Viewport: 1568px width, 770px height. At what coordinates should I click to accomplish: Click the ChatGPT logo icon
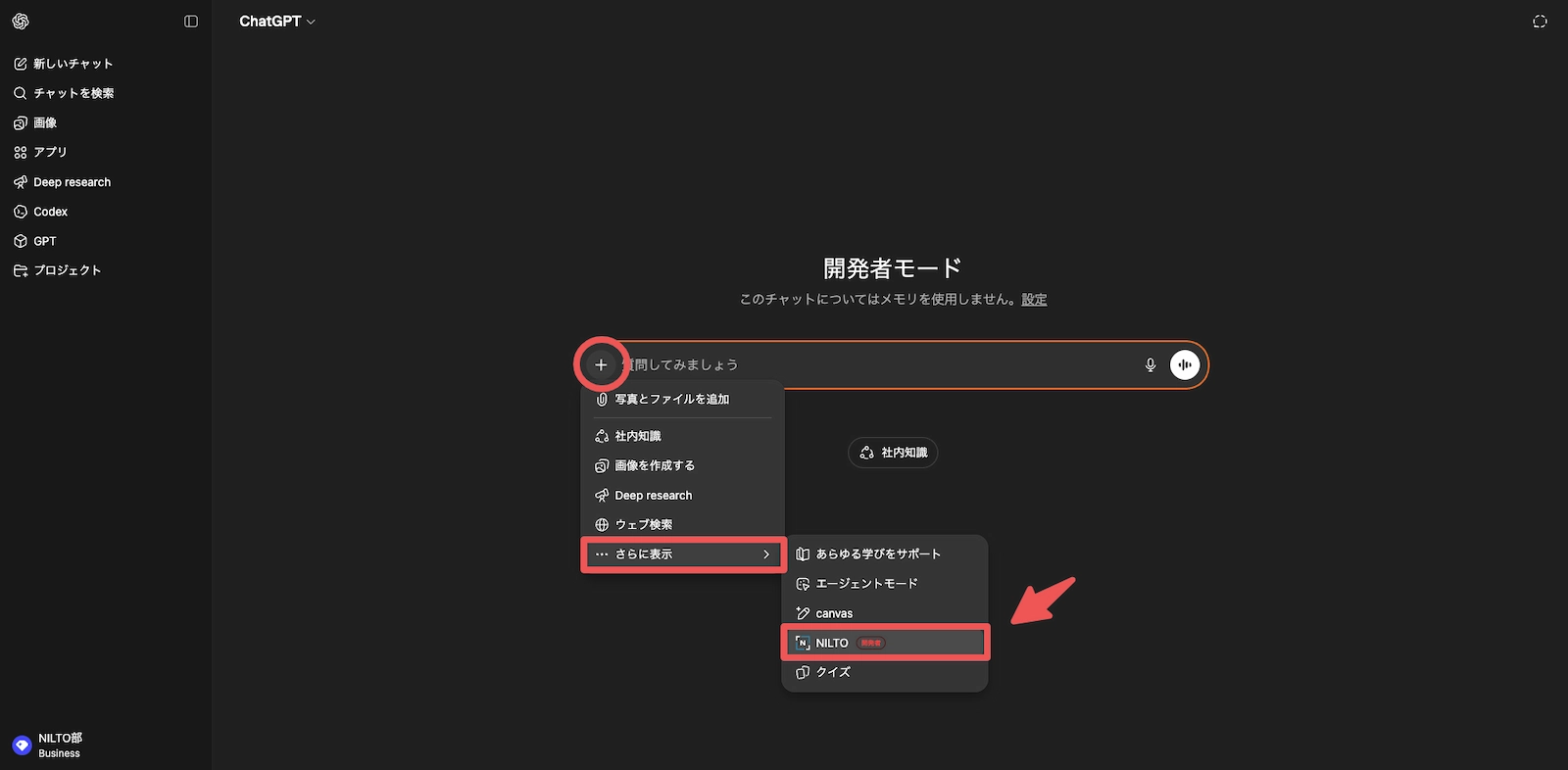[21, 22]
